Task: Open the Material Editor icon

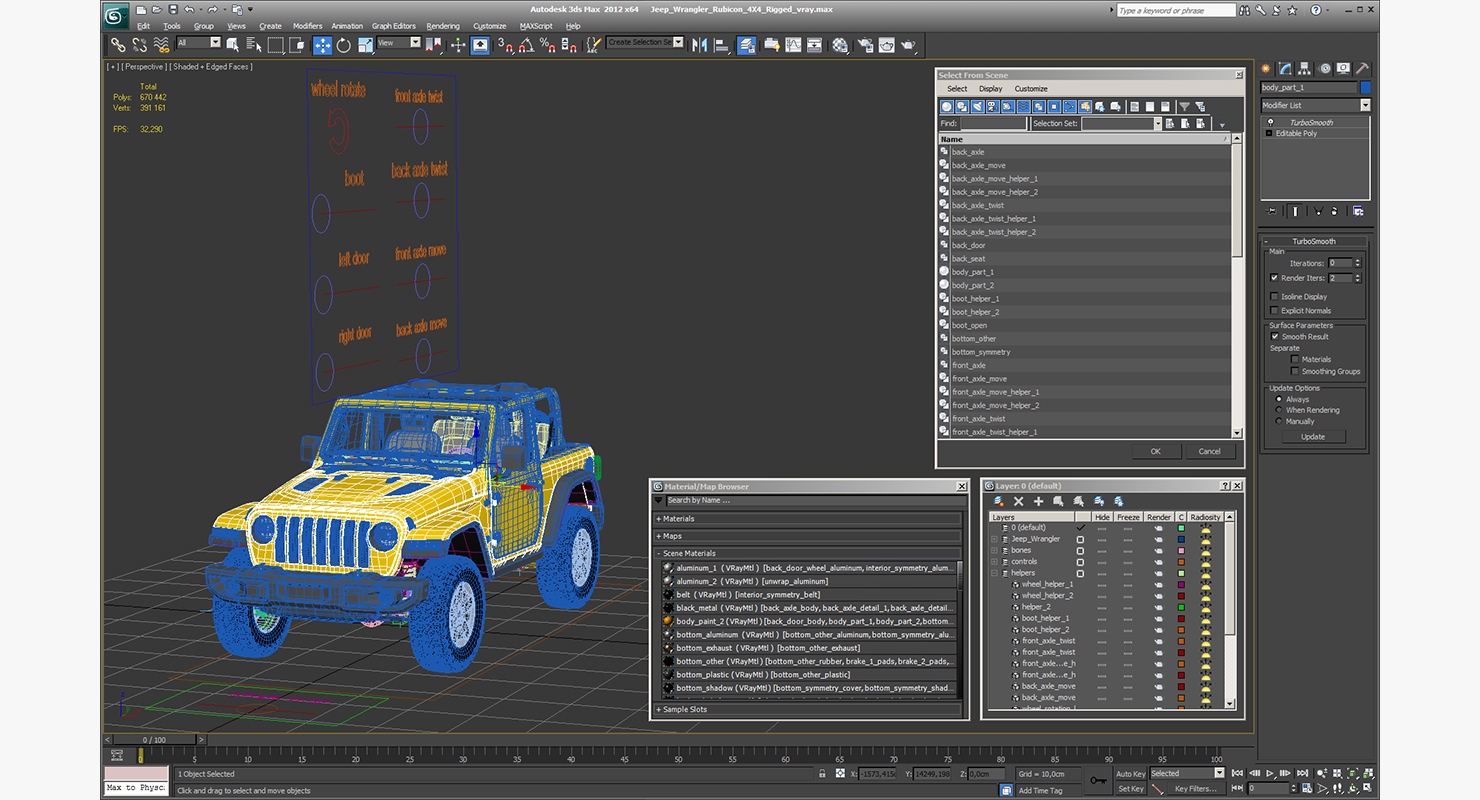Action: coord(840,45)
